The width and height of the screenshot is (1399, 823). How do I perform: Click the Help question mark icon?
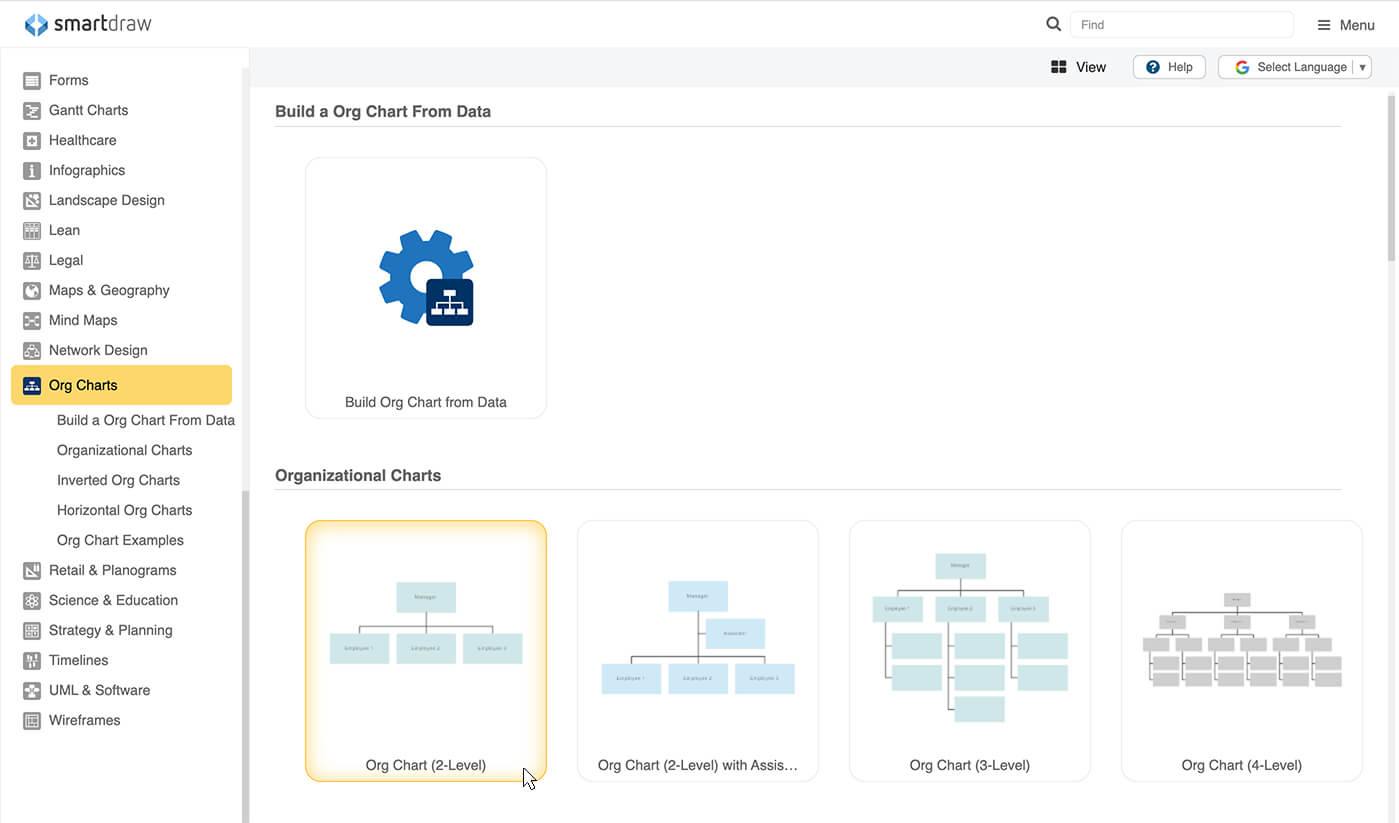[1153, 67]
